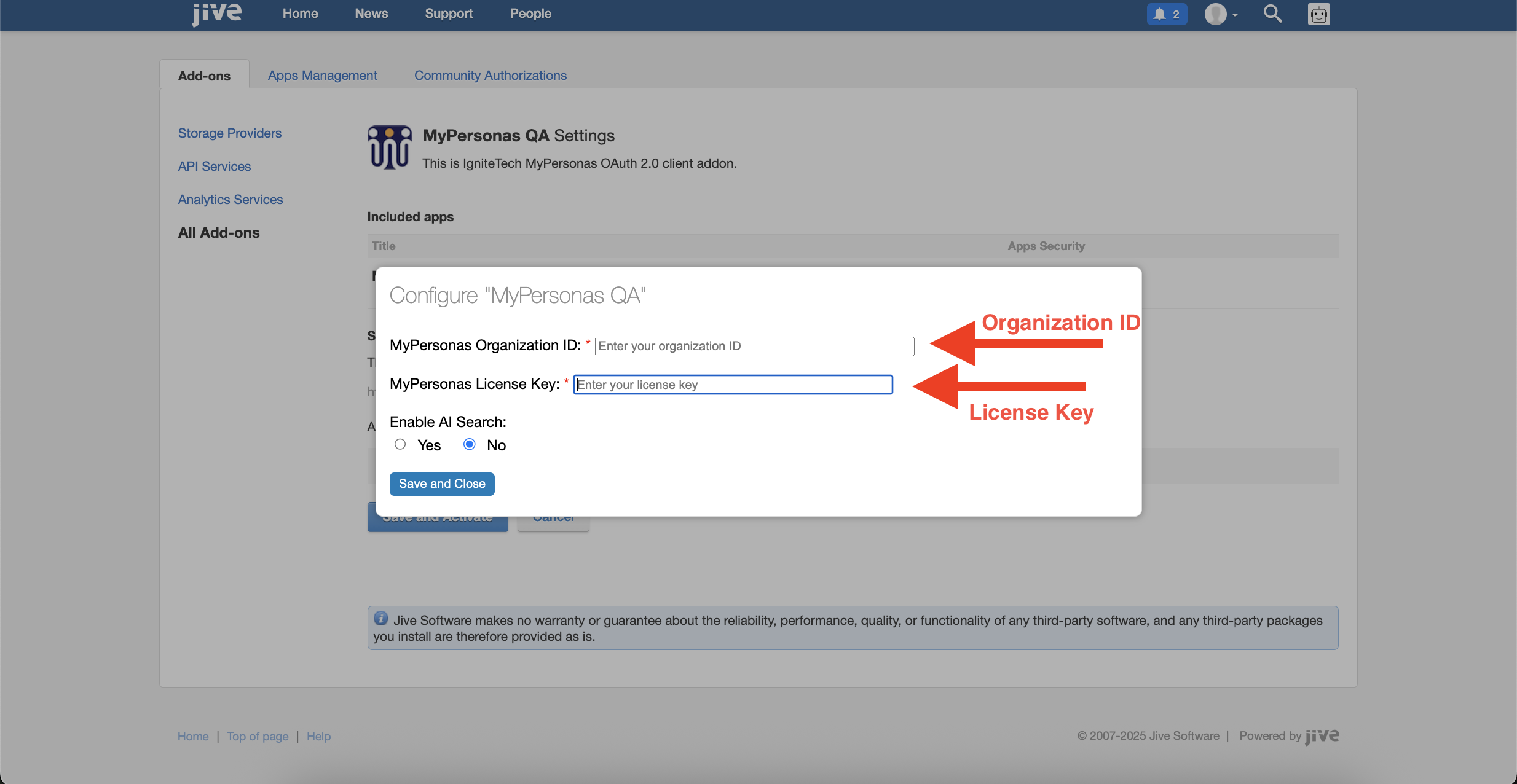The height and width of the screenshot is (784, 1517).
Task: Open the People menu item
Action: coord(530,14)
